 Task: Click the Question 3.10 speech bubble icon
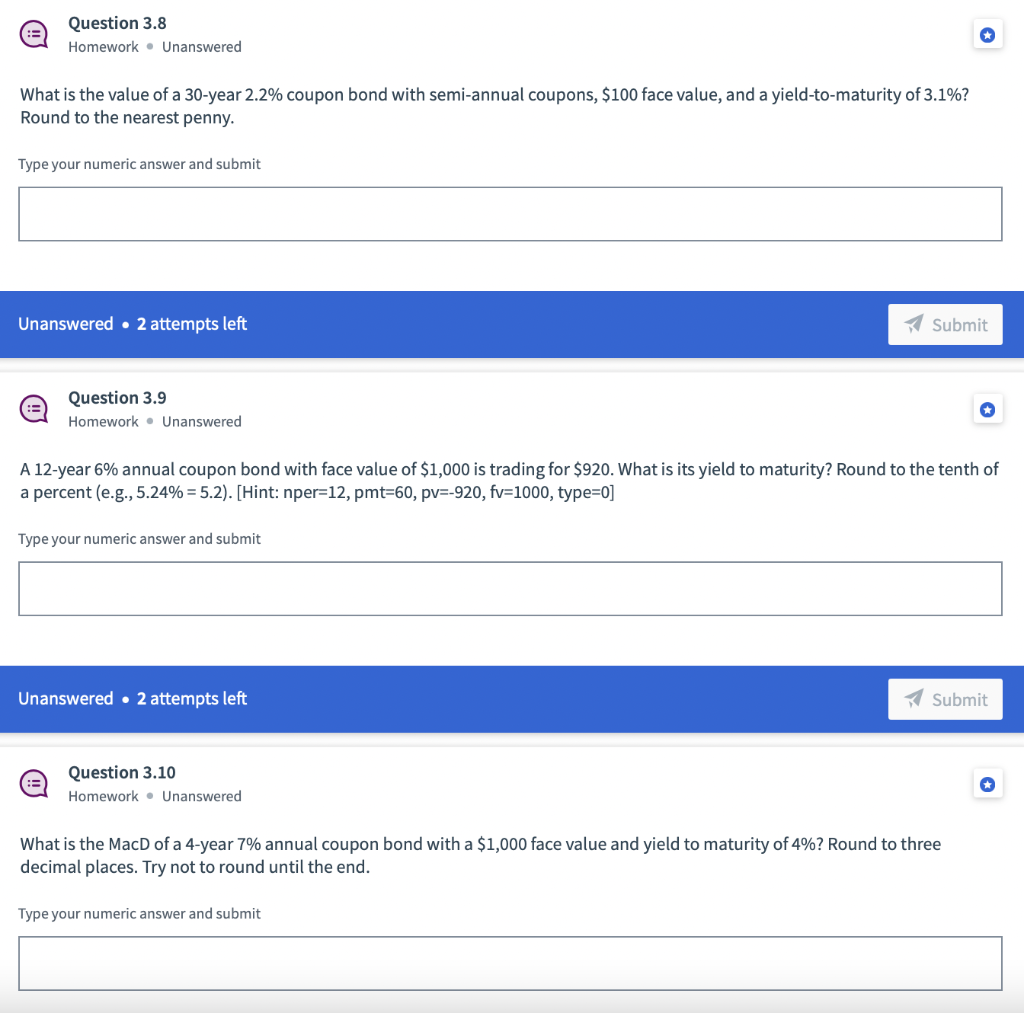[33, 784]
